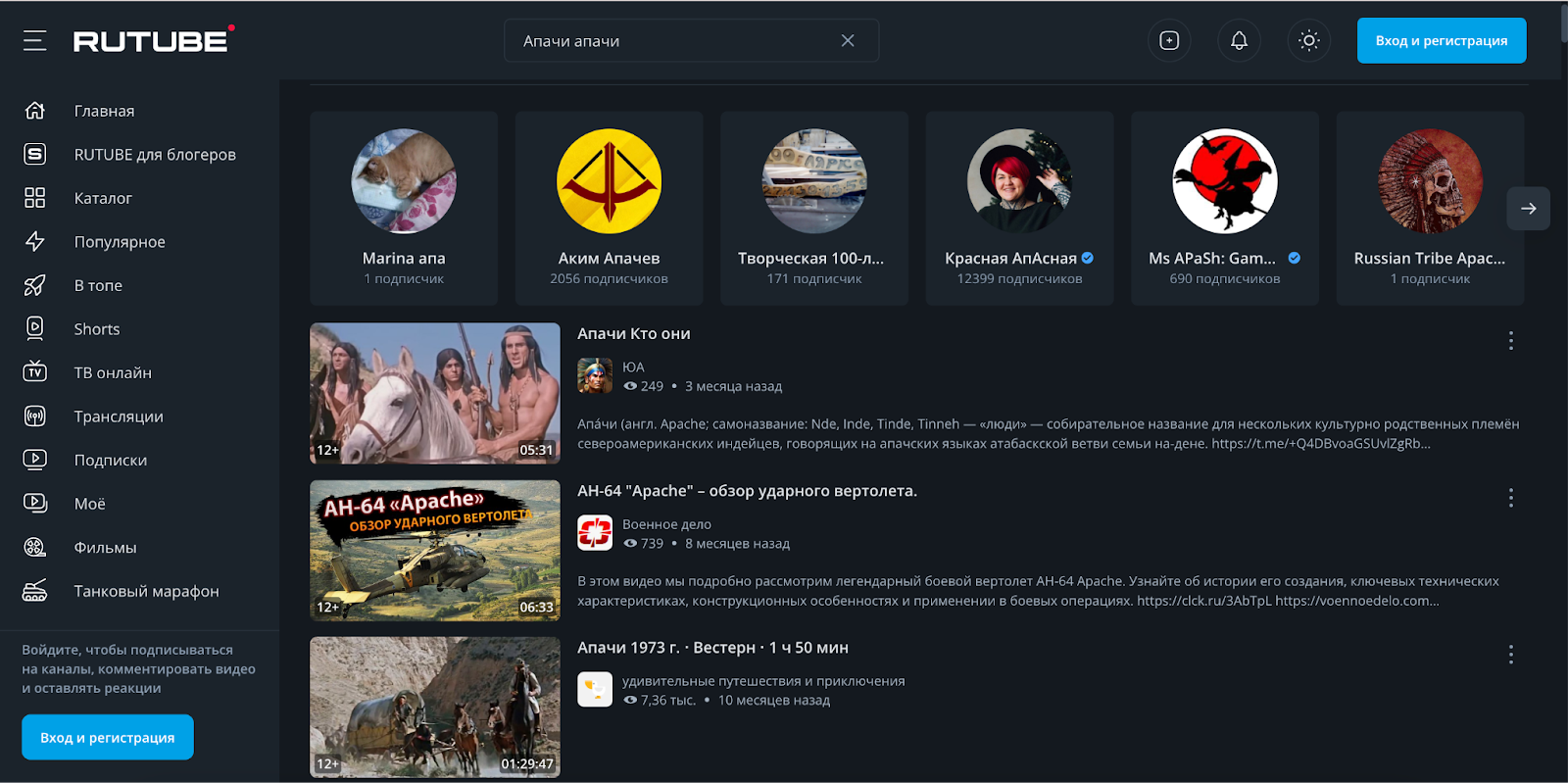Click the title Апачи Кто они
The image size is (1568, 783).
pos(634,334)
